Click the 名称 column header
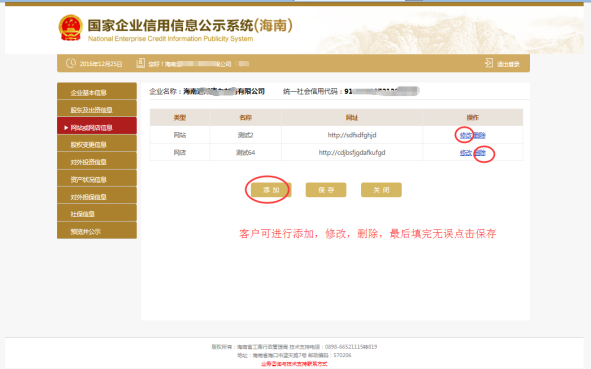Image resolution: width=591 pixels, height=369 pixels. coord(245,118)
